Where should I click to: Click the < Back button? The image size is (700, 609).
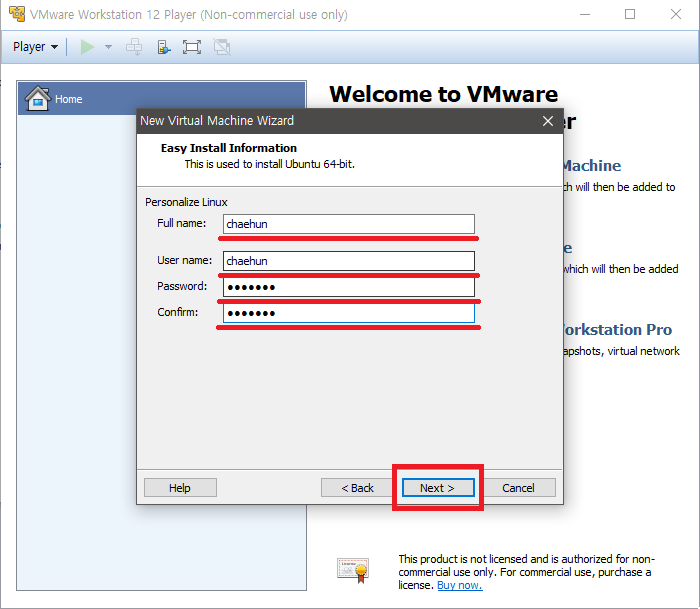(x=357, y=488)
